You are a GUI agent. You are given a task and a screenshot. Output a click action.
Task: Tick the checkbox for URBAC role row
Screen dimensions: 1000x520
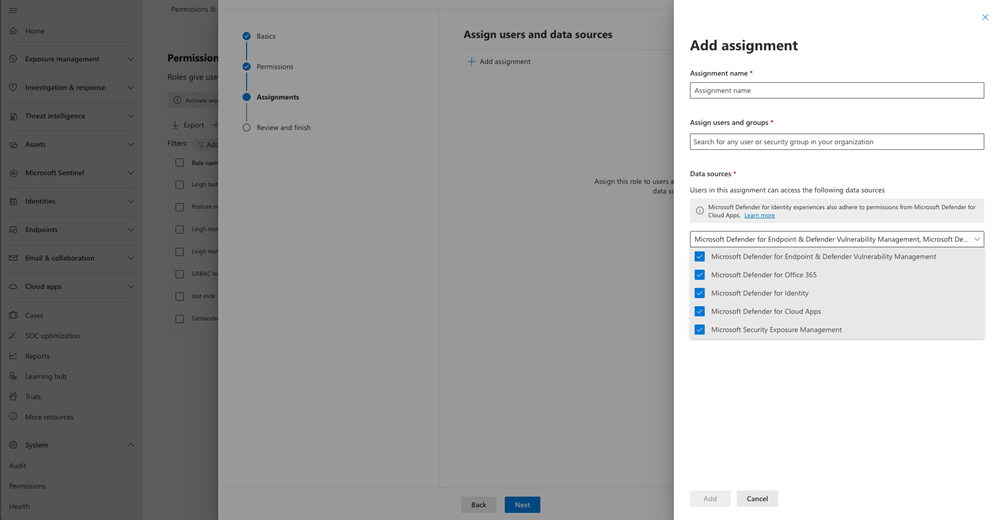[179, 274]
